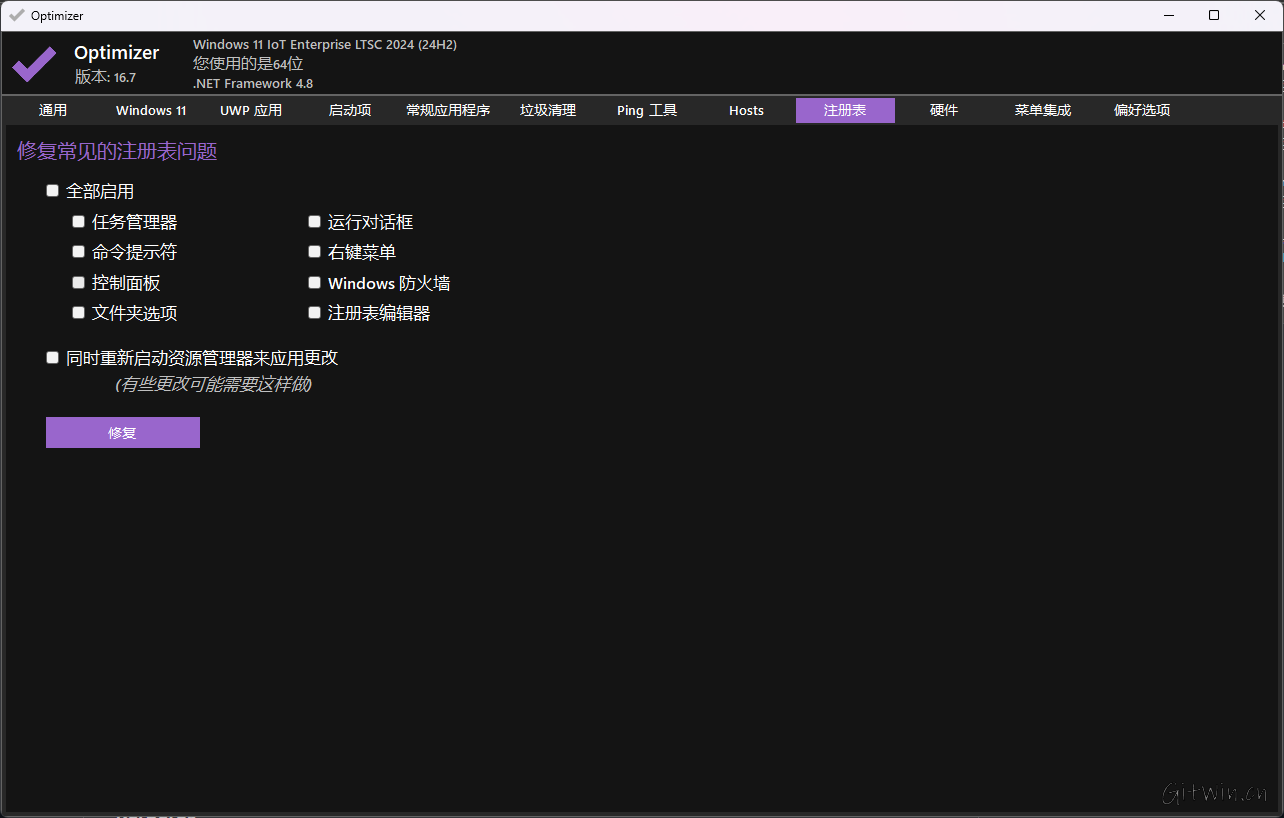The height and width of the screenshot is (818, 1284).
Task: Switch to the Ping 工具 tab
Action: pos(646,110)
